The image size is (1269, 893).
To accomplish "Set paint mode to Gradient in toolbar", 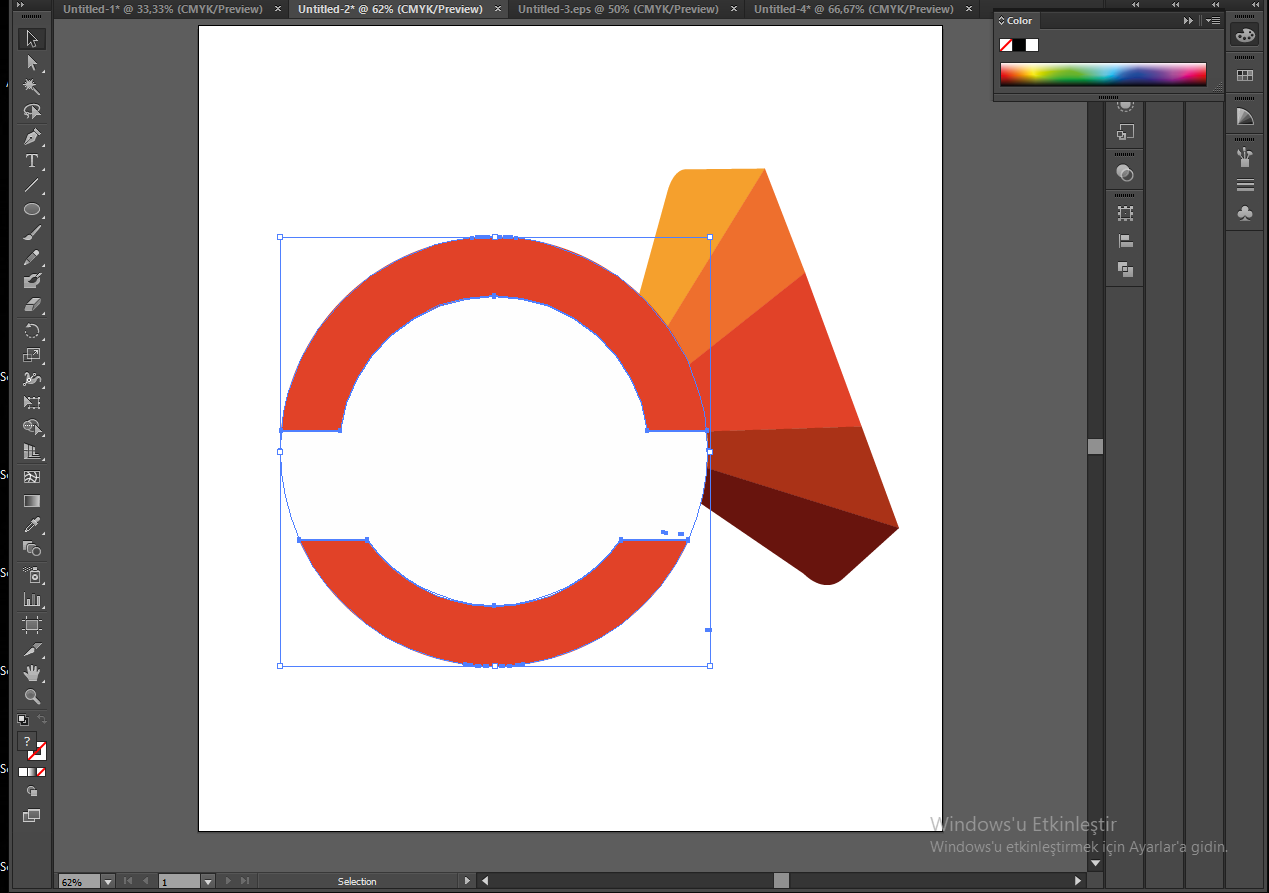I will [32, 772].
